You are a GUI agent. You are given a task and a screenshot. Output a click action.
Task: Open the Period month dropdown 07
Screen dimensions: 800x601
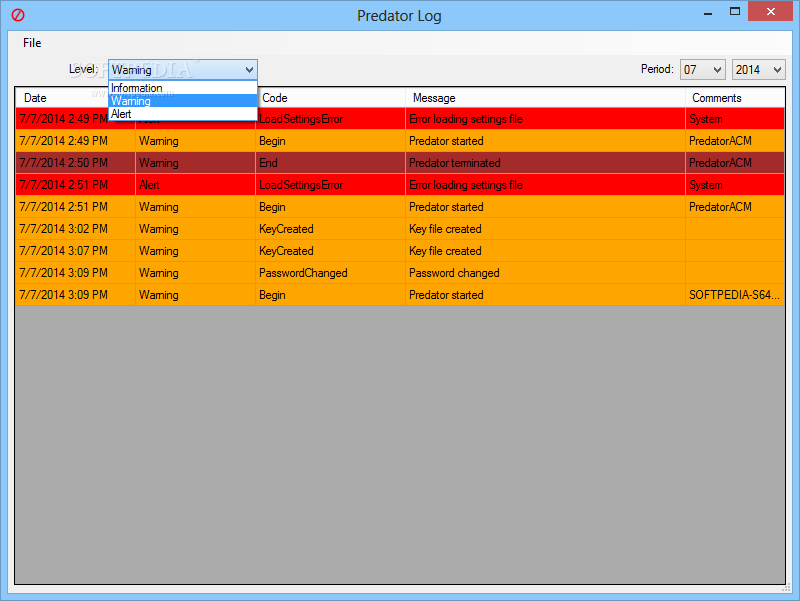(x=703, y=70)
